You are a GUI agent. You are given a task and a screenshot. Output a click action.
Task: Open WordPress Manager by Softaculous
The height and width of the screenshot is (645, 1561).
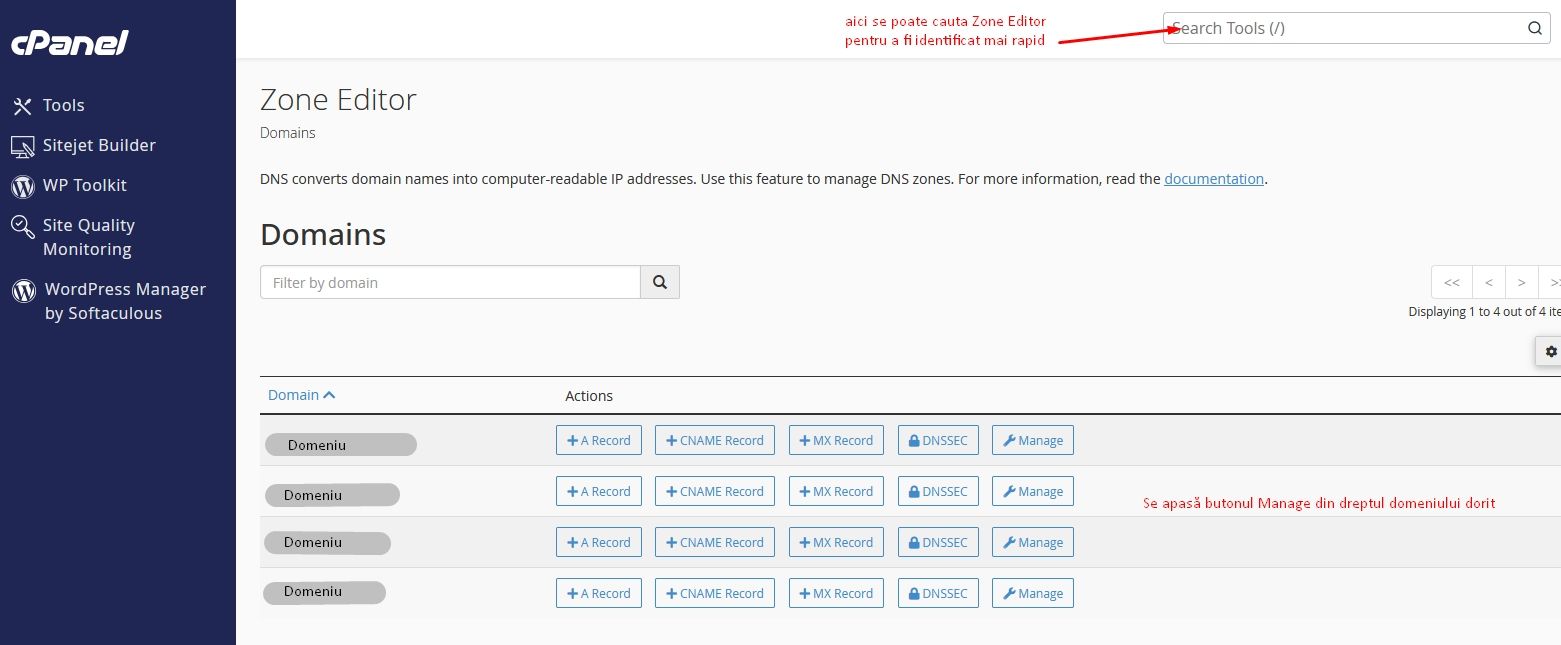(x=108, y=301)
